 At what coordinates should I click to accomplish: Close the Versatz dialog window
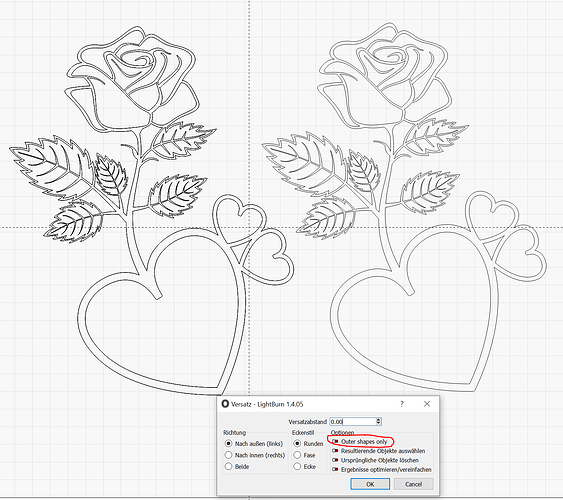(x=427, y=404)
